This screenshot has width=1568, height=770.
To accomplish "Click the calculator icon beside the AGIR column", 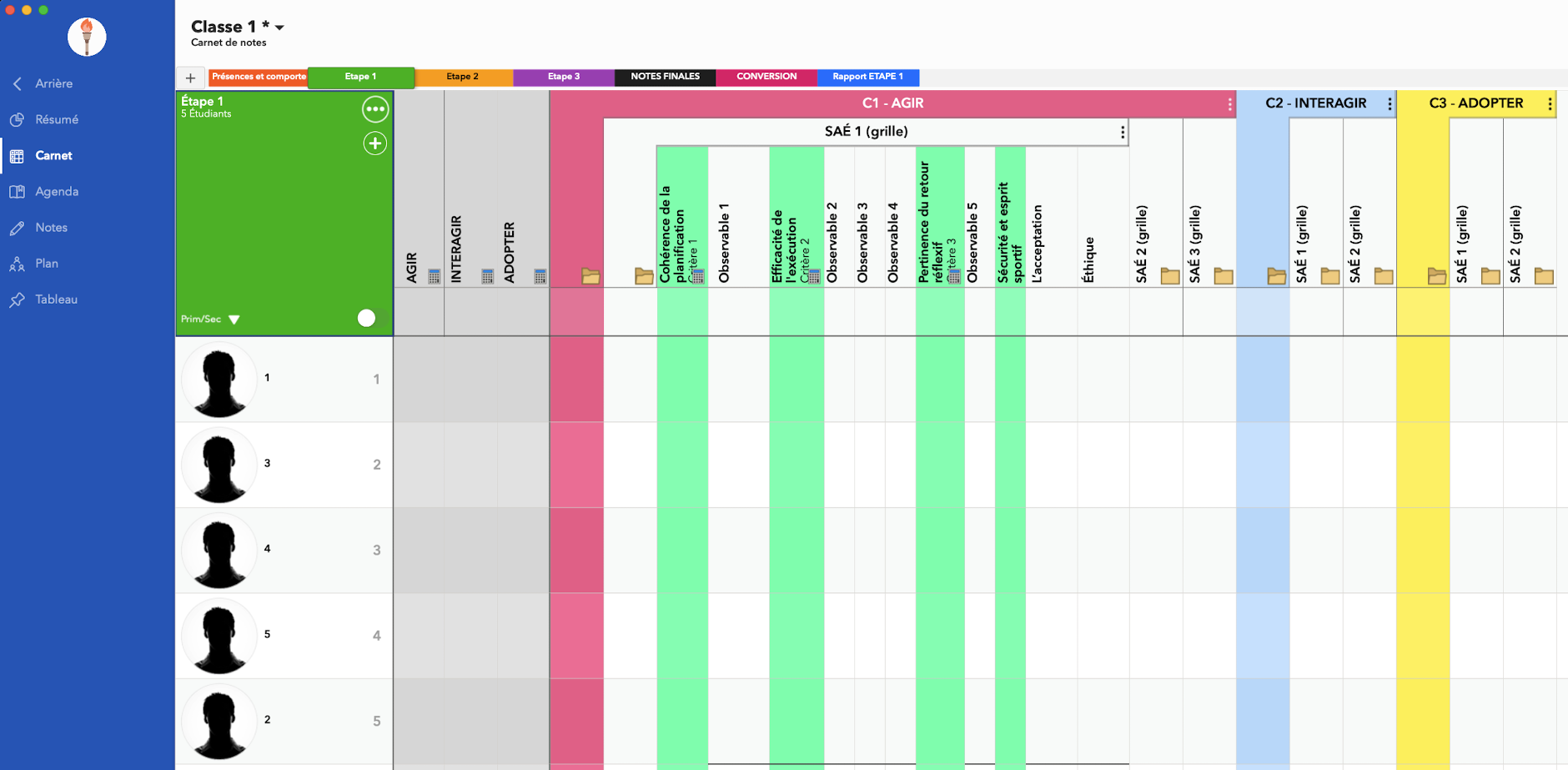I will point(434,276).
